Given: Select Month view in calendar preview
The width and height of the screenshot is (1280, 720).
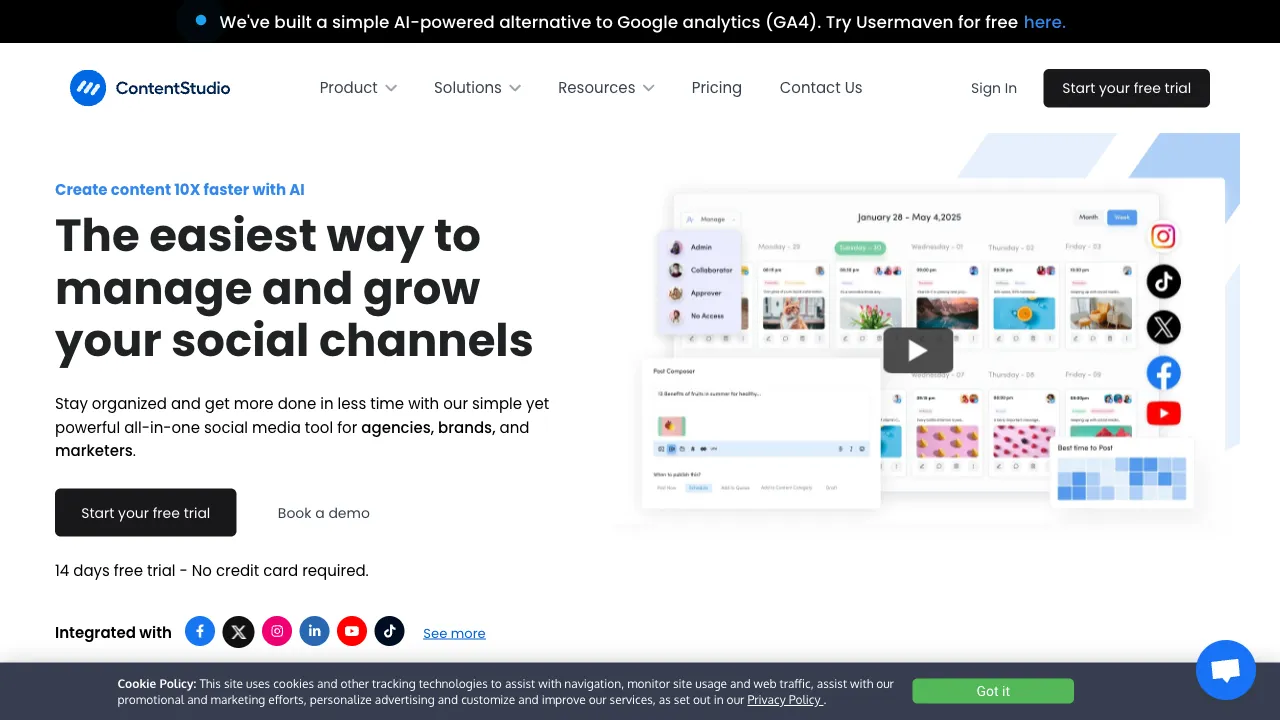Looking at the screenshot, I should pos(1089,217).
